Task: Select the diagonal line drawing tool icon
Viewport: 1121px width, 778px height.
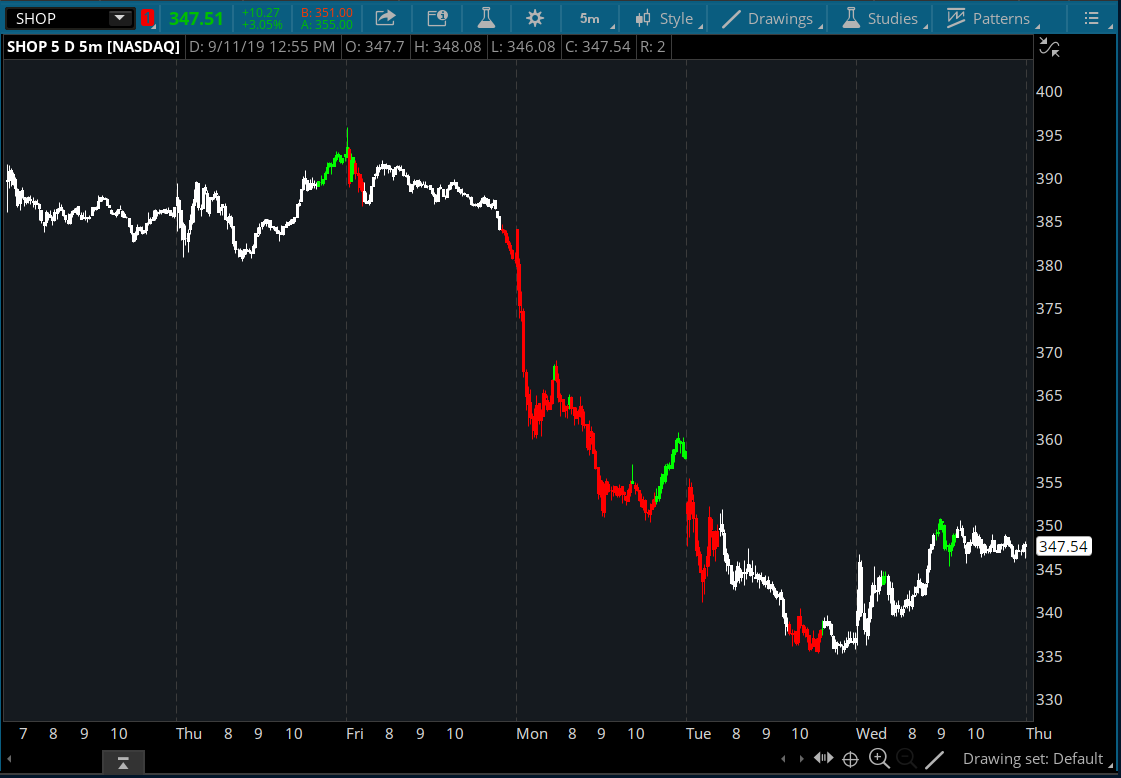Action: tap(934, 759)
